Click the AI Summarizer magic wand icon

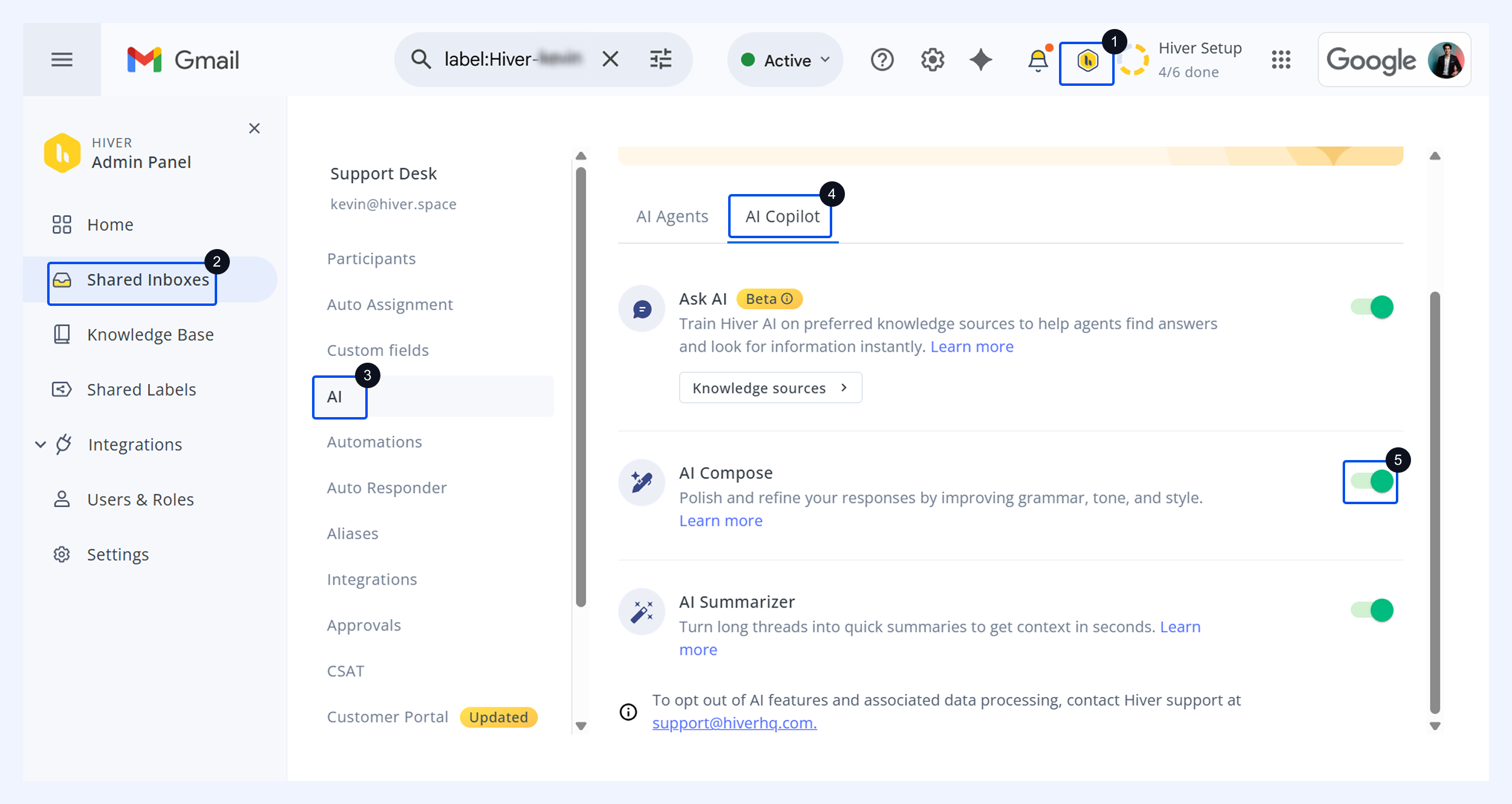642,611
